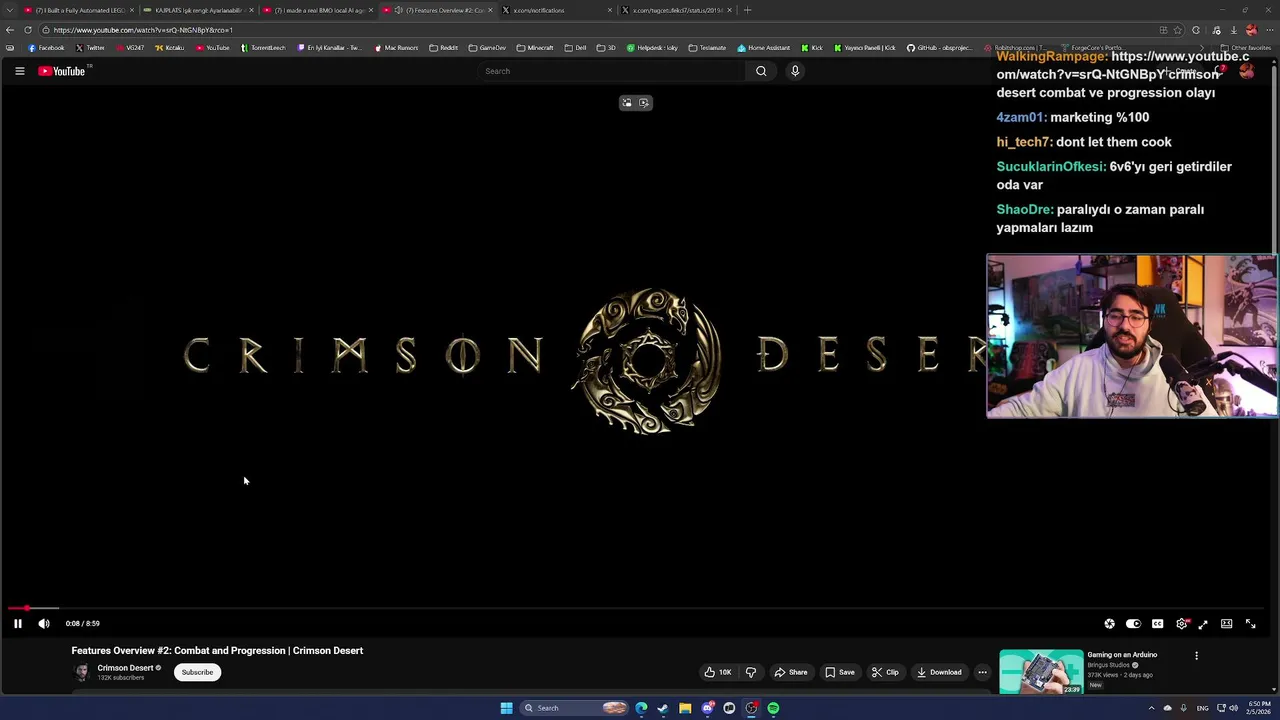The height and width of the screenshot is (720, 1280).
Task: Show hidden system tray icons chevron
Action: coord(1151,708)
